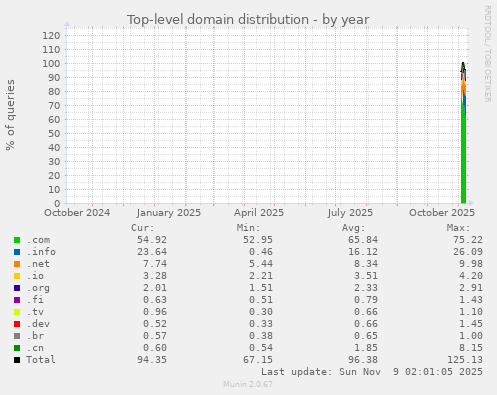
Task: Click the 120 y-axis tick label
Action: click(x=51, y=36)
